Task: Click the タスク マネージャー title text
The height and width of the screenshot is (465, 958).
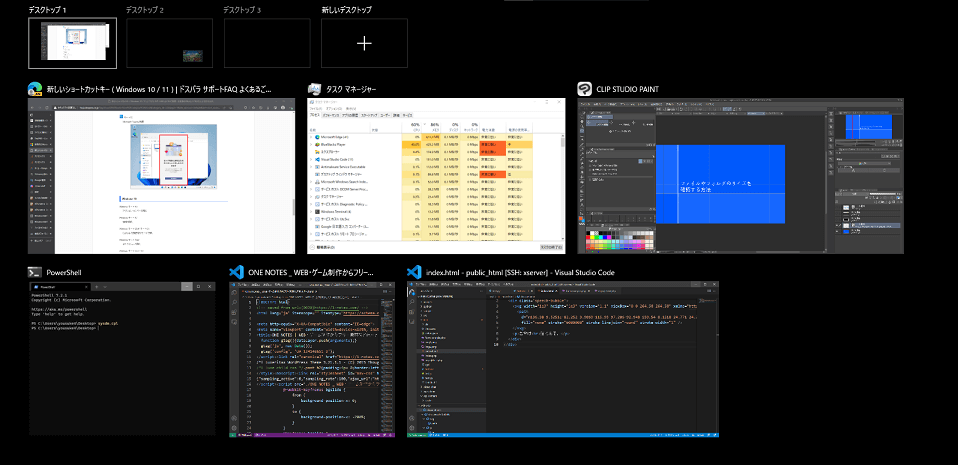Action: pyautogui.click(x=351, y=89)
